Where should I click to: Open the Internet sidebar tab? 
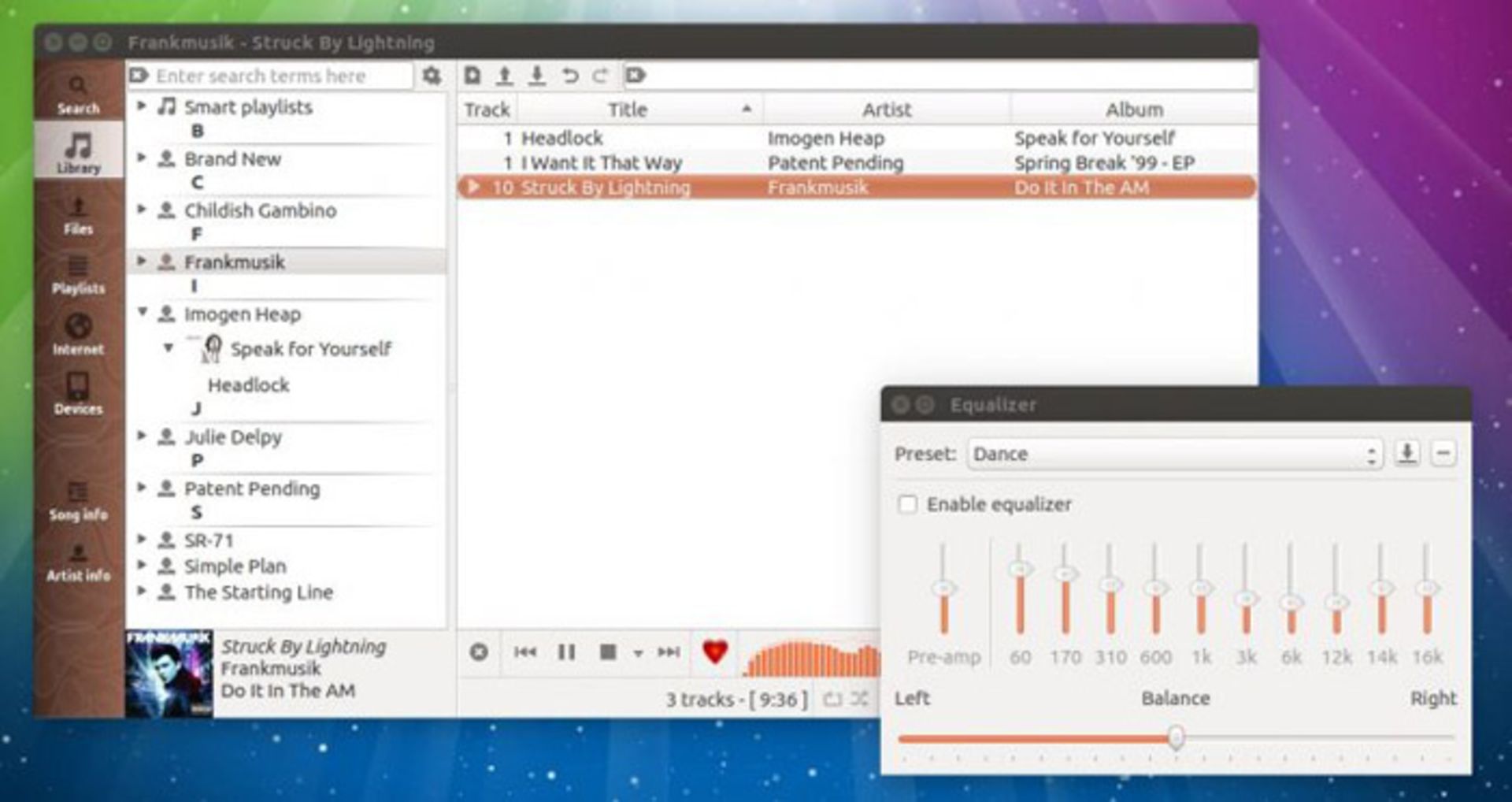click(x=79, y=336)
